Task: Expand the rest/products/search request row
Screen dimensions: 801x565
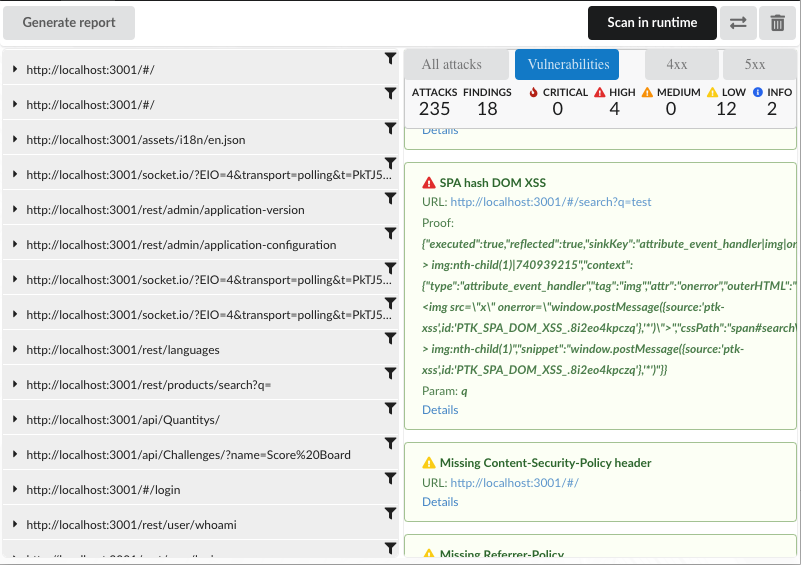Action: [x=15, y=384]
